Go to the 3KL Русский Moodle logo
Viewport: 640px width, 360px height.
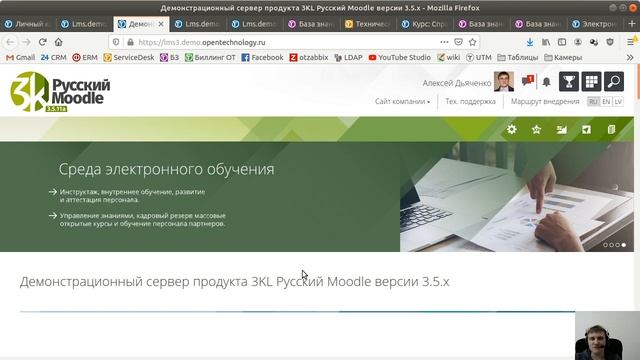click(60, 91)
